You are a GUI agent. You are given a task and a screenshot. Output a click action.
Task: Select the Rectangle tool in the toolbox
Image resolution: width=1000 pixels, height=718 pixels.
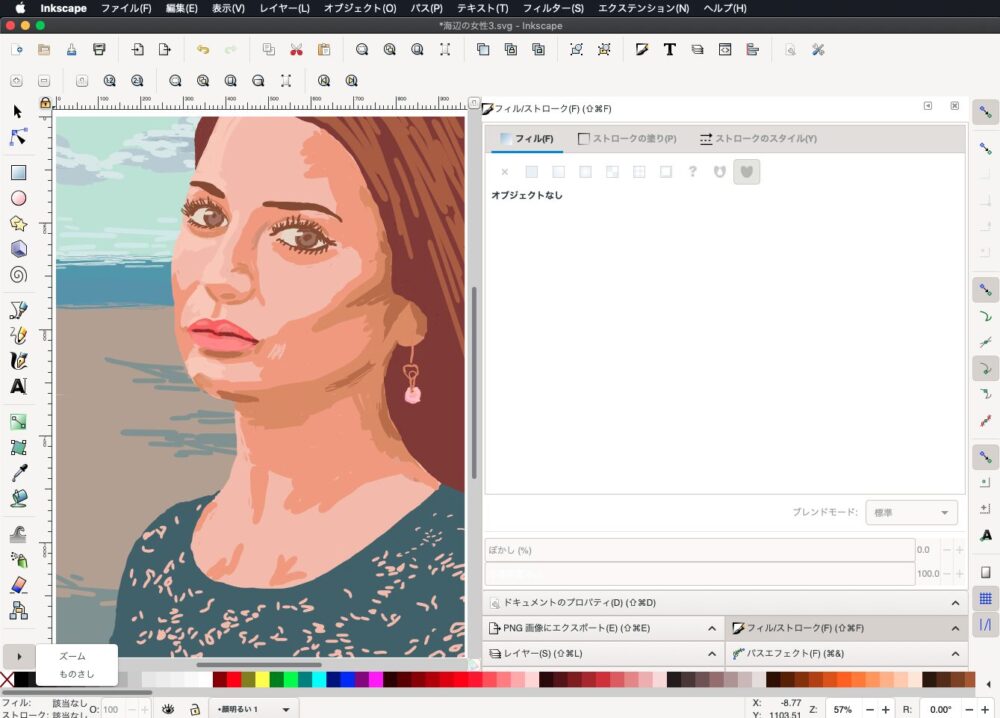(18, 172)
